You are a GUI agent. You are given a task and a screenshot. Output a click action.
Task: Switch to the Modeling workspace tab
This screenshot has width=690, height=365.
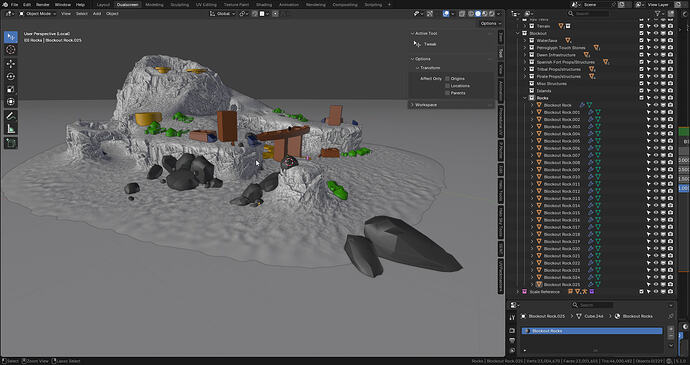click(x=154, y=4)
